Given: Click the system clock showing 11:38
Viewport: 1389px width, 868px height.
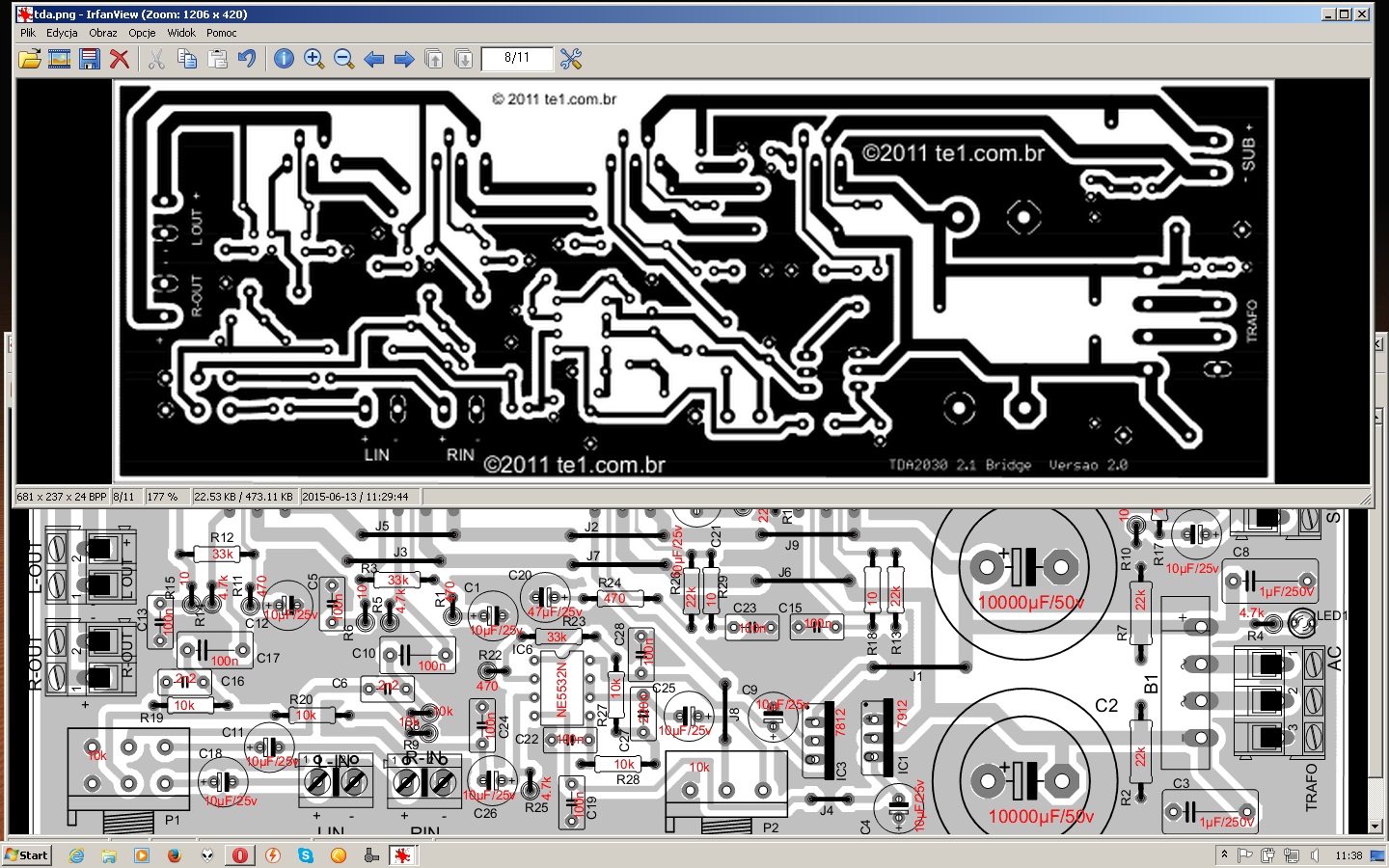Looking at the screenshot, I should click(x=1348, y=855).
